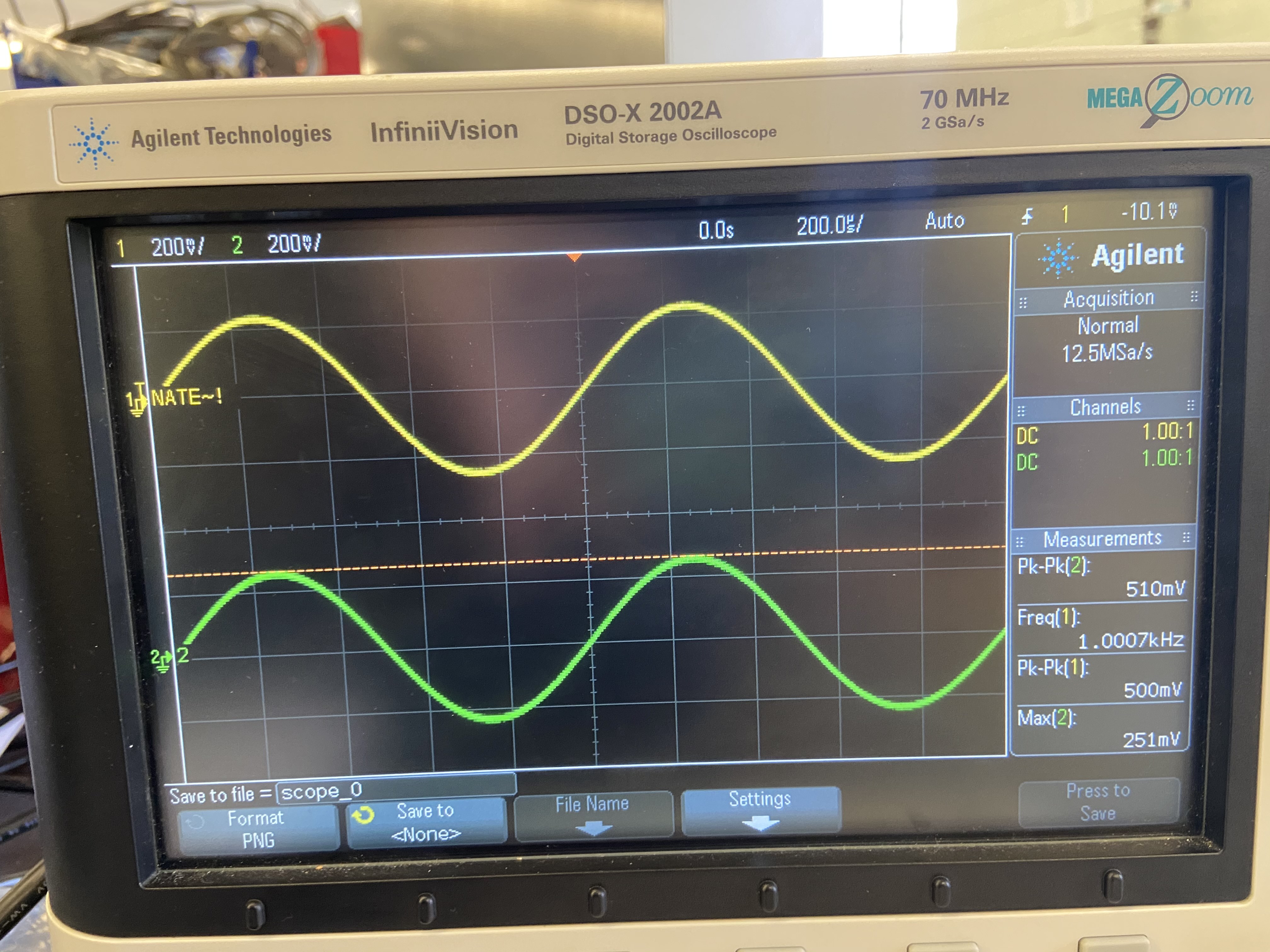Image resolution: width=1270 pixels, height=952 pixels.
Task: Select the Freq(1) measurement label
Action: pos(1048,617)
